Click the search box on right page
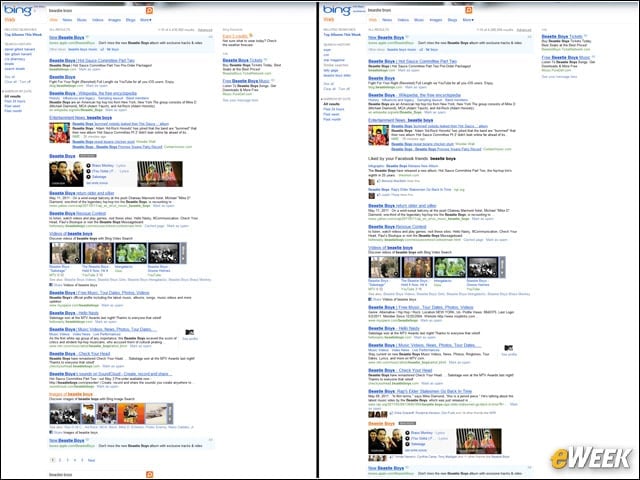This screenshot has width=640, height=480. (x=416, y=10)
